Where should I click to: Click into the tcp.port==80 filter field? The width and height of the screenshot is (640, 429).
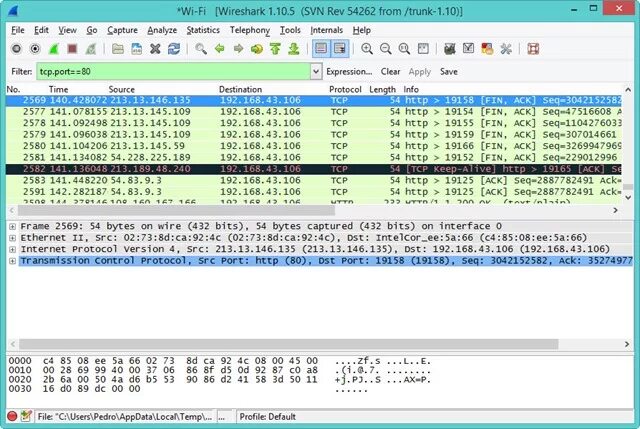tap(173, 71)
